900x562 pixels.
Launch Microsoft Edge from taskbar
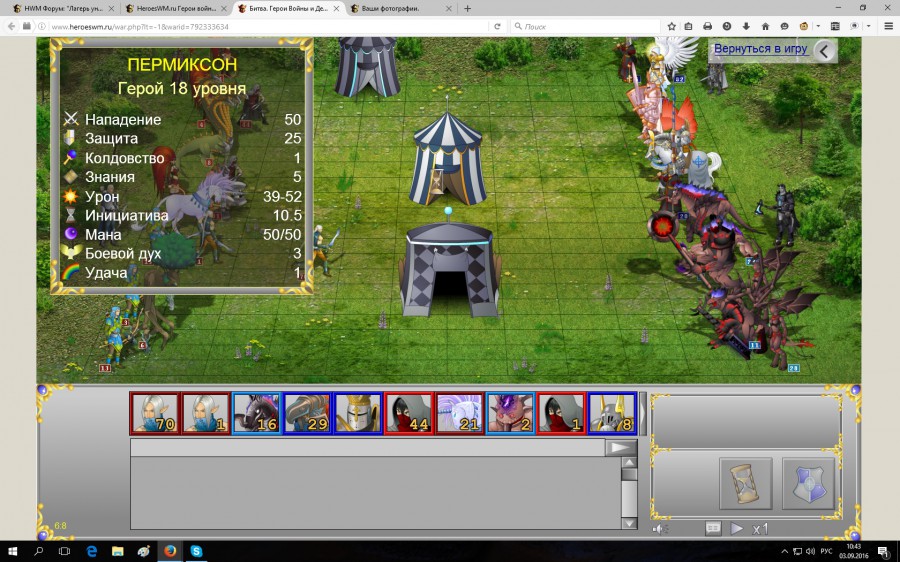[x=91, y=552]
